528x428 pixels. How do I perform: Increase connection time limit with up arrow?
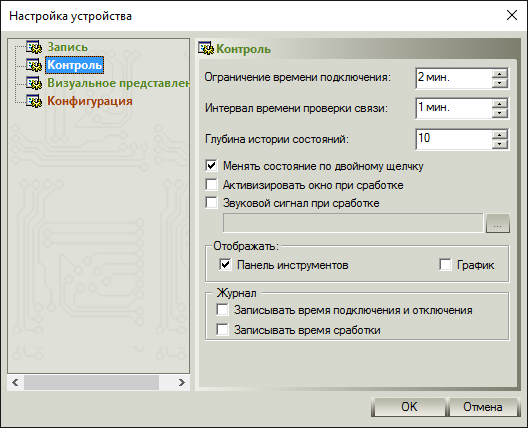click(x=500, y=74)
